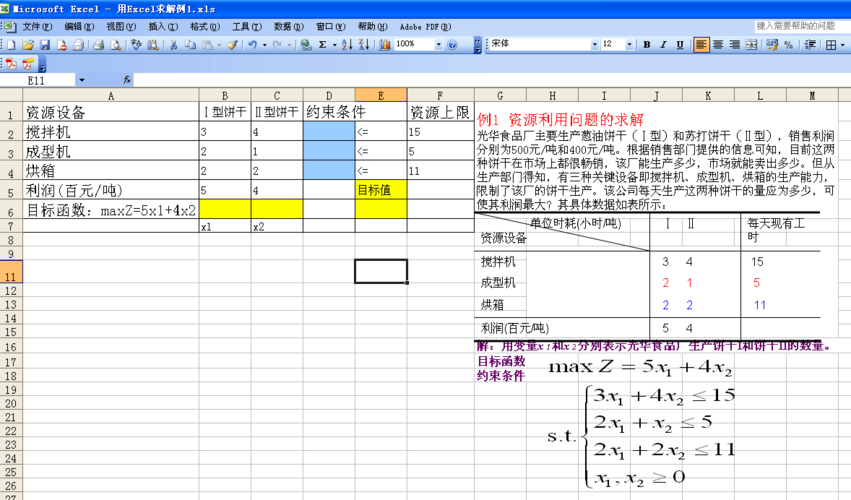Select column header E

(x=381, y=95)
